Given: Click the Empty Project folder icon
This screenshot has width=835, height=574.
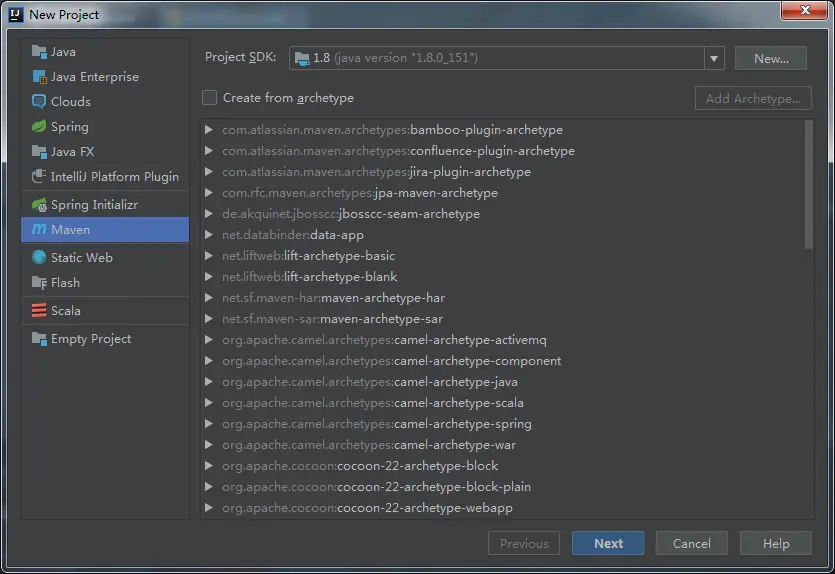Looking at the screenshot, I should coord(39,339).
